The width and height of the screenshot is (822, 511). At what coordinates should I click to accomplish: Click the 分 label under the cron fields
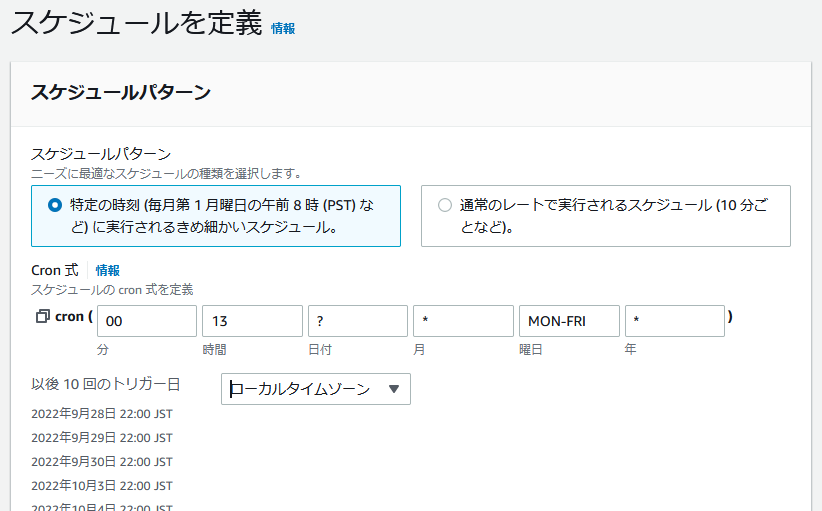[x=103, y=350]
